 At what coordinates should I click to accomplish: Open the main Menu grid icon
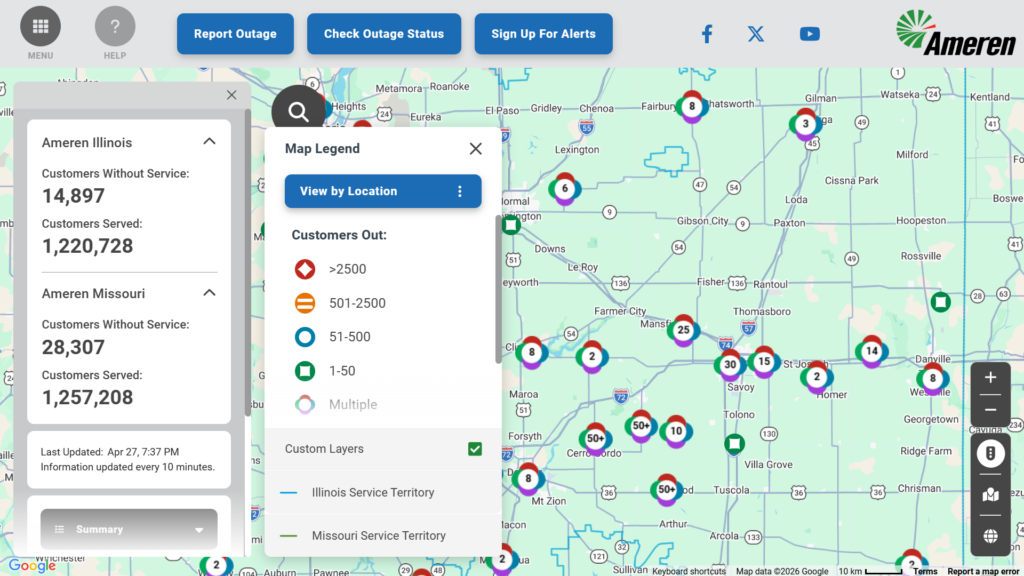pos(40,26)
